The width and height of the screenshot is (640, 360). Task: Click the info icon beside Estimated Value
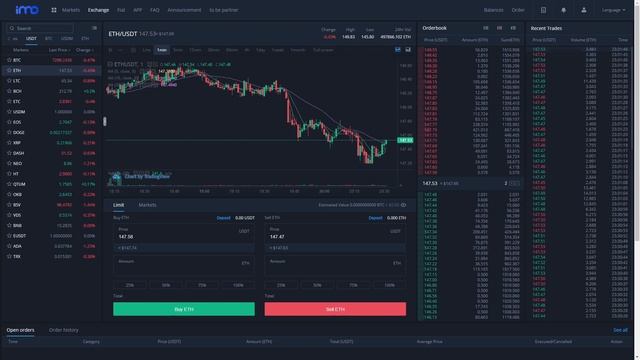click(403, 205)
